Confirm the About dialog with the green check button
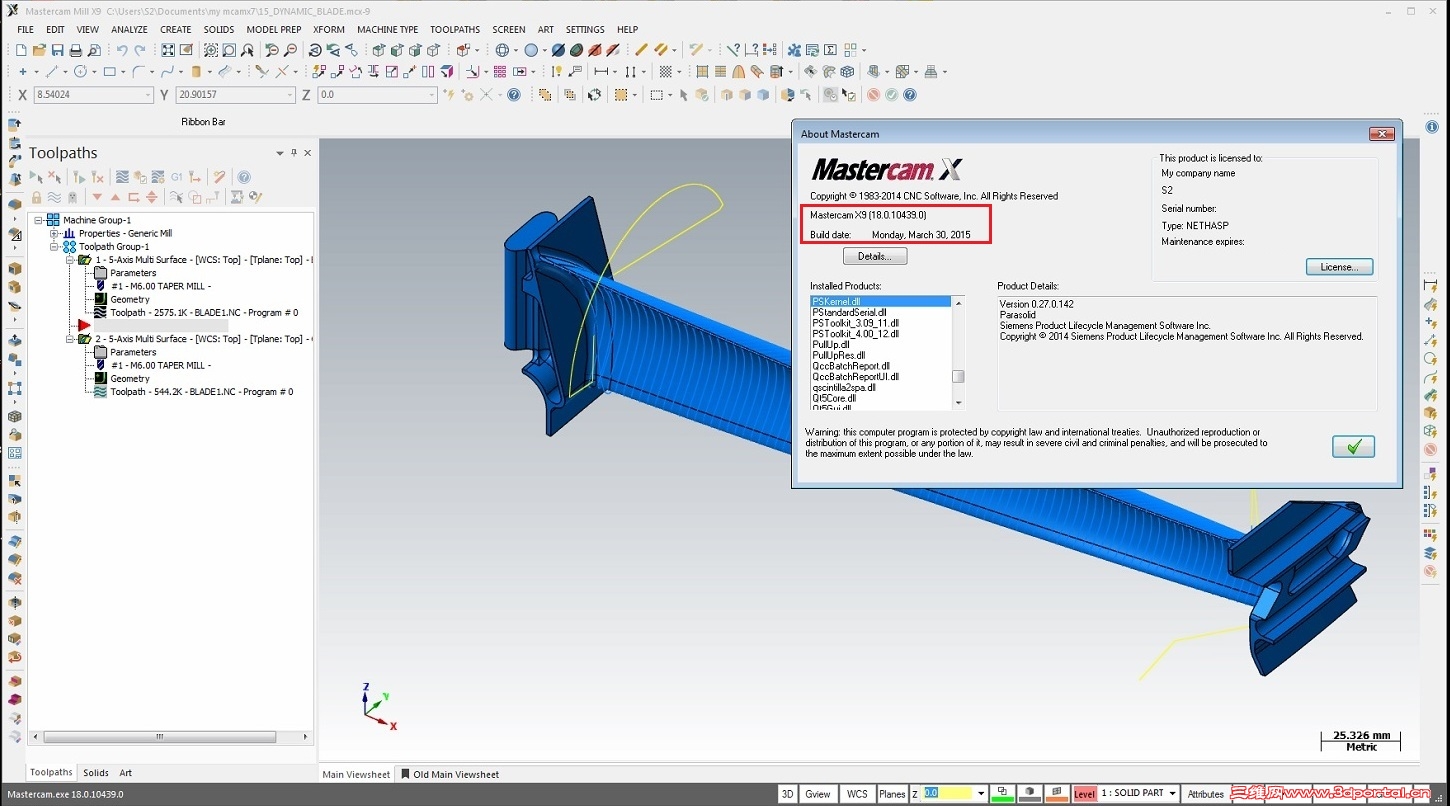The width and height of the screenshot is (1450, 806). tap(1354, 446)
